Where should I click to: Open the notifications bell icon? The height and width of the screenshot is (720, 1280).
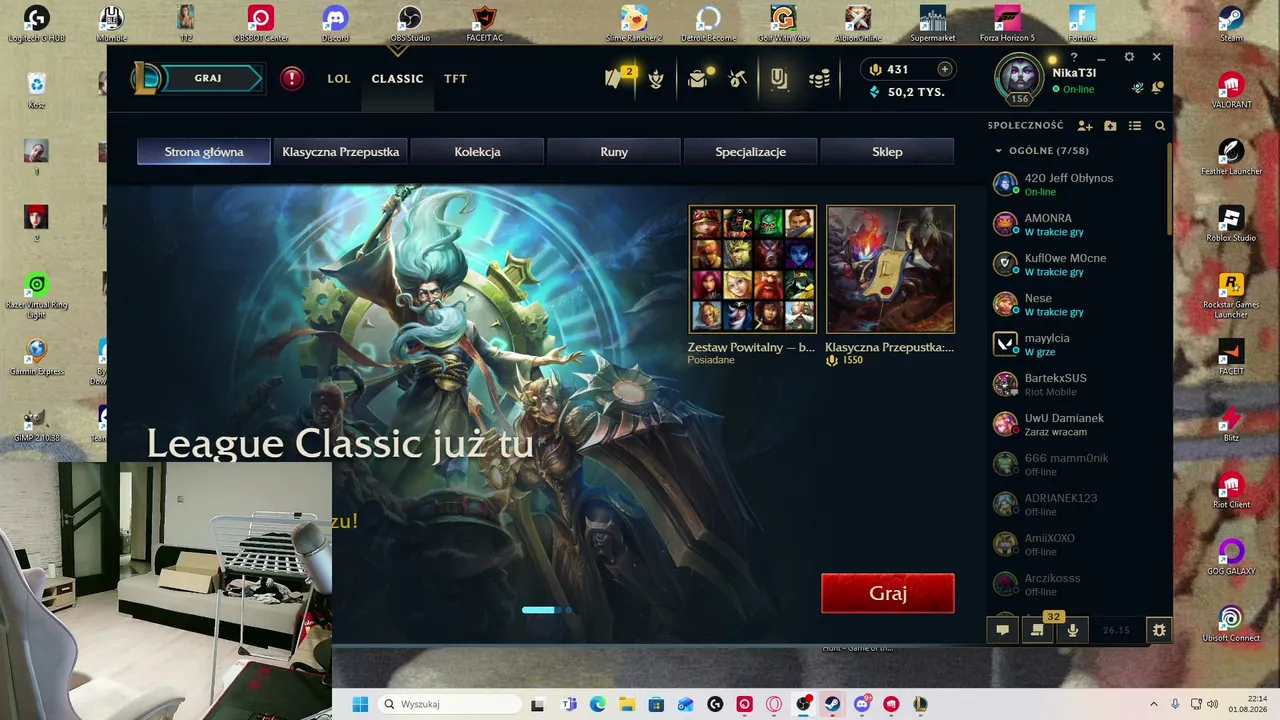[x=1157, y=88]
